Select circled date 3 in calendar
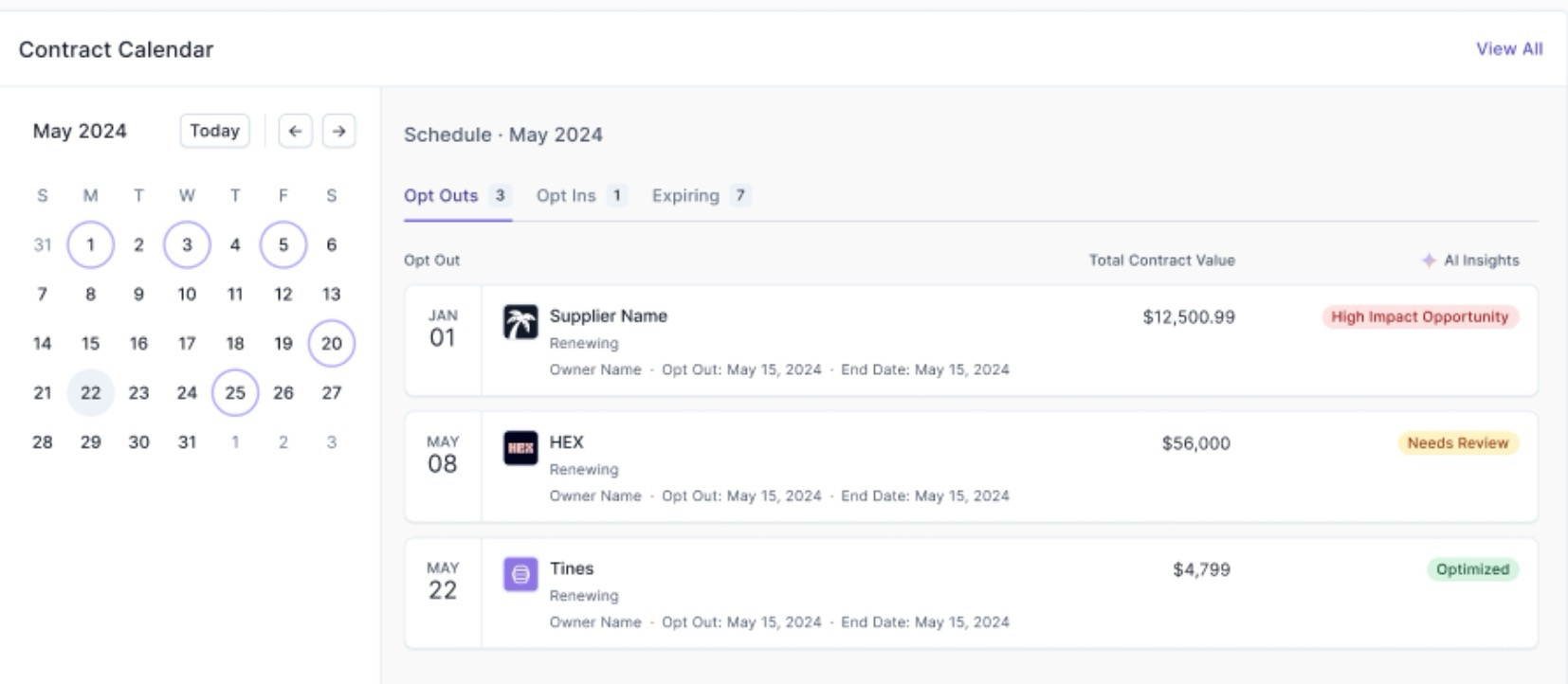This screenshot has width=1568, height=684. tap(187, 245)
